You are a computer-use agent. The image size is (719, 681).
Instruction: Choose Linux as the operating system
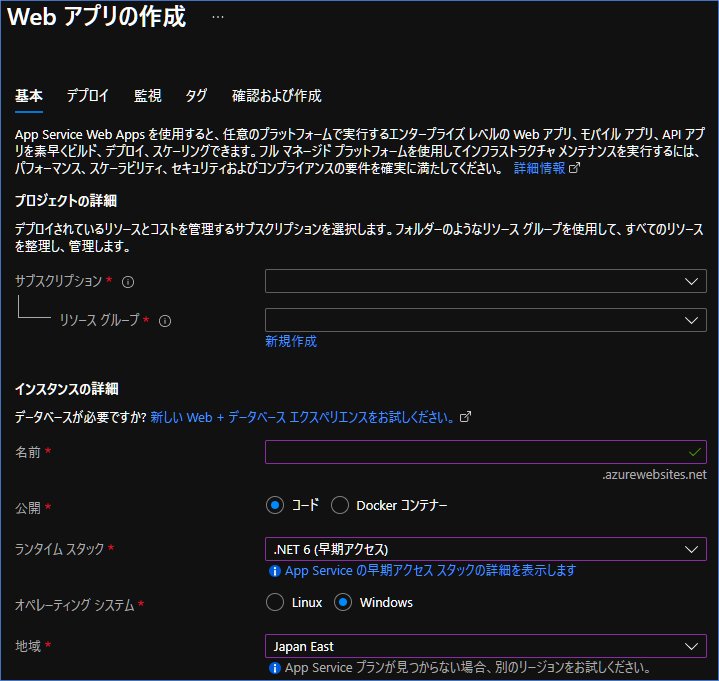tap(275, 603)
